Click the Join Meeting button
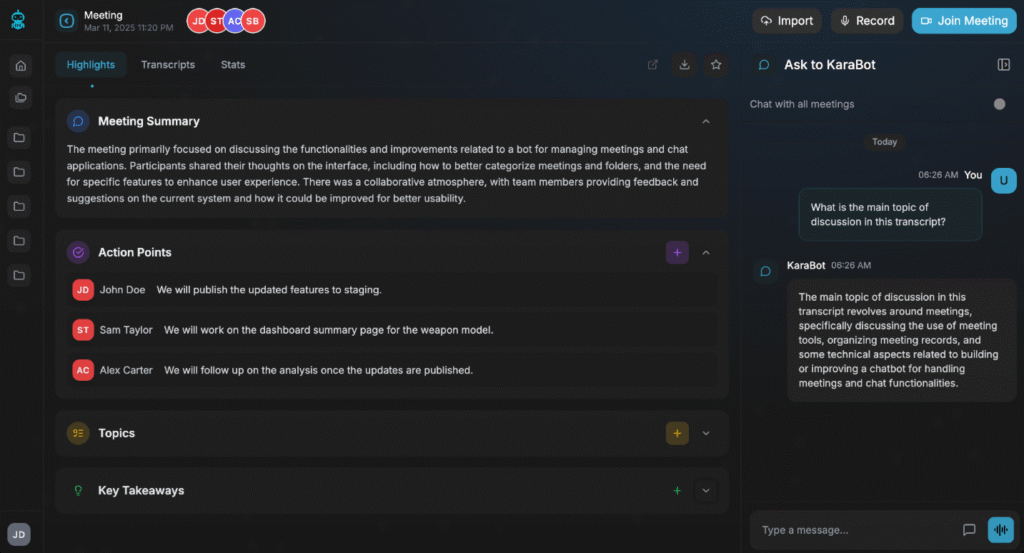 [963, 21]
